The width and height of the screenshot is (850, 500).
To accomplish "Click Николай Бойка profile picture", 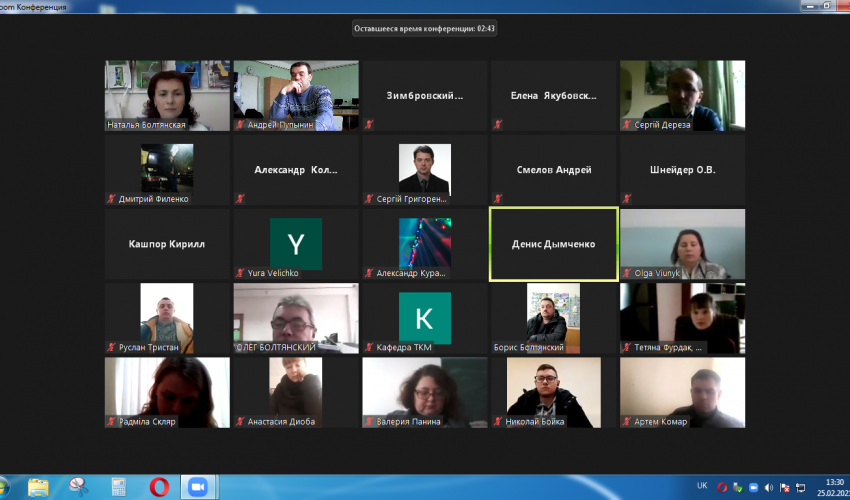I will (553, 392).
